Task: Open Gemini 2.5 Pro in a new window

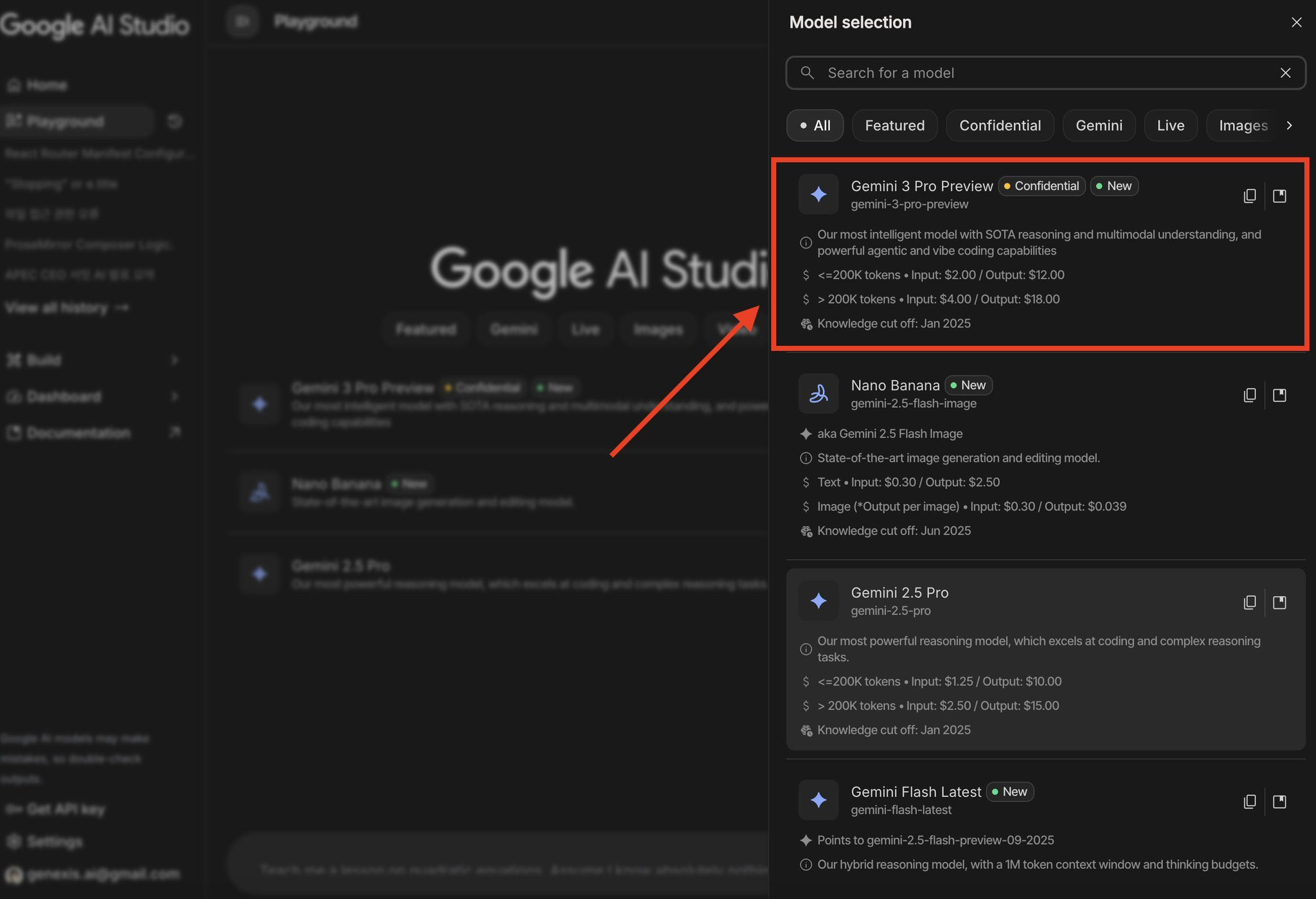Action: [x=1279, y=602]
